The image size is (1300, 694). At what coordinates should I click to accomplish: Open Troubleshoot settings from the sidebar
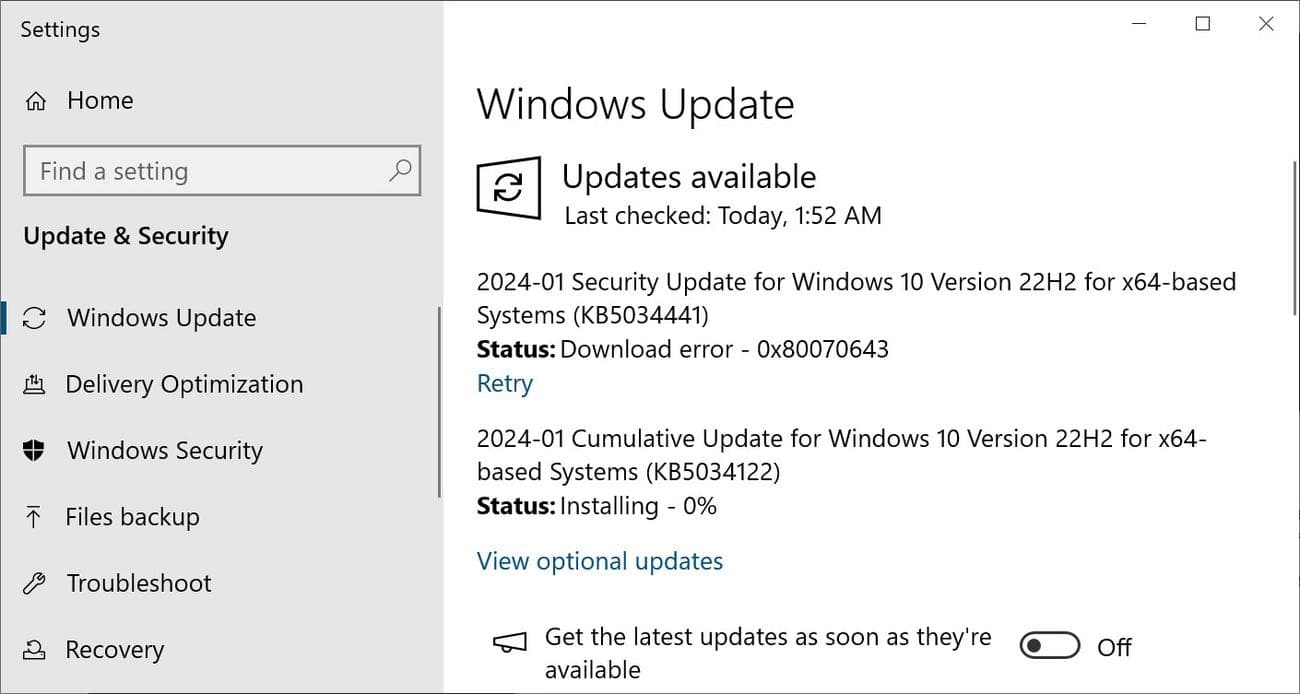(x=137, y=583)
